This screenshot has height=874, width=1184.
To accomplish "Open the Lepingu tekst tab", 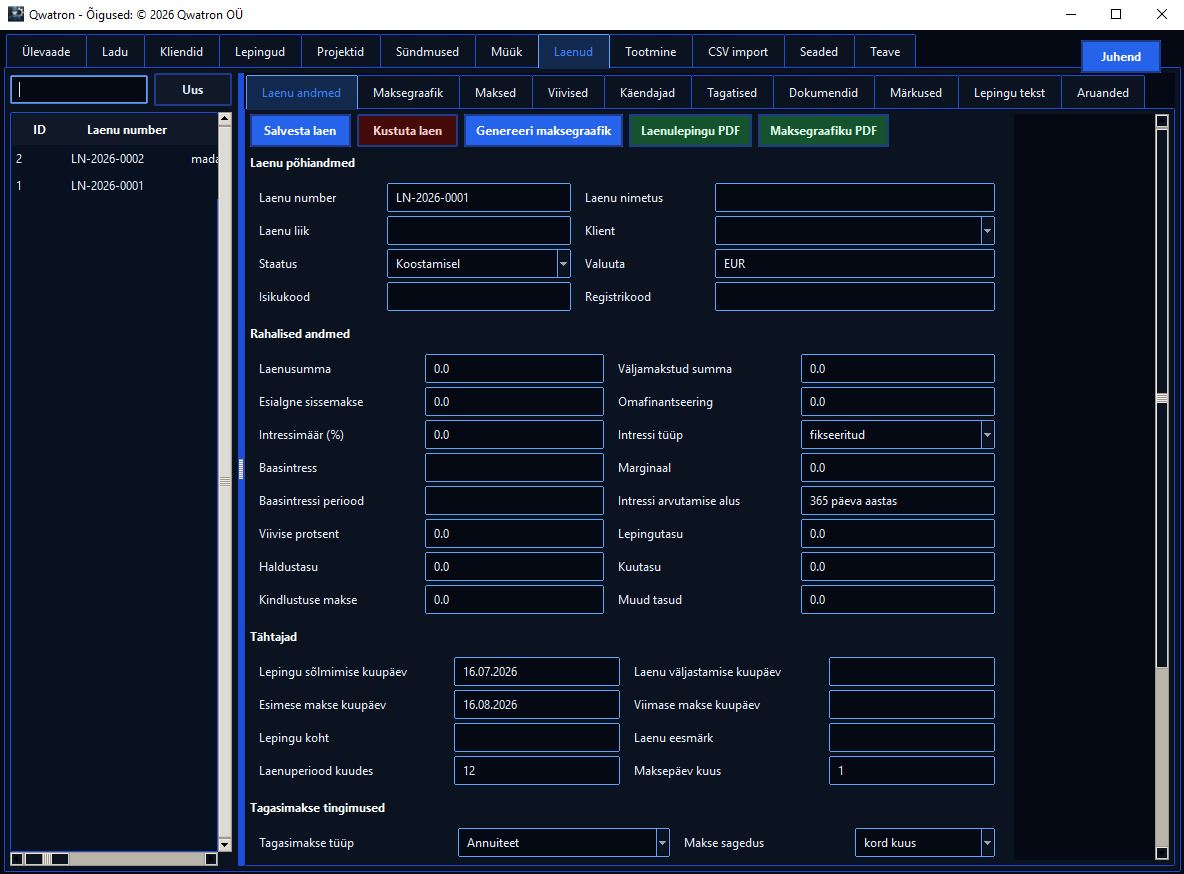I will point(1009,93).
